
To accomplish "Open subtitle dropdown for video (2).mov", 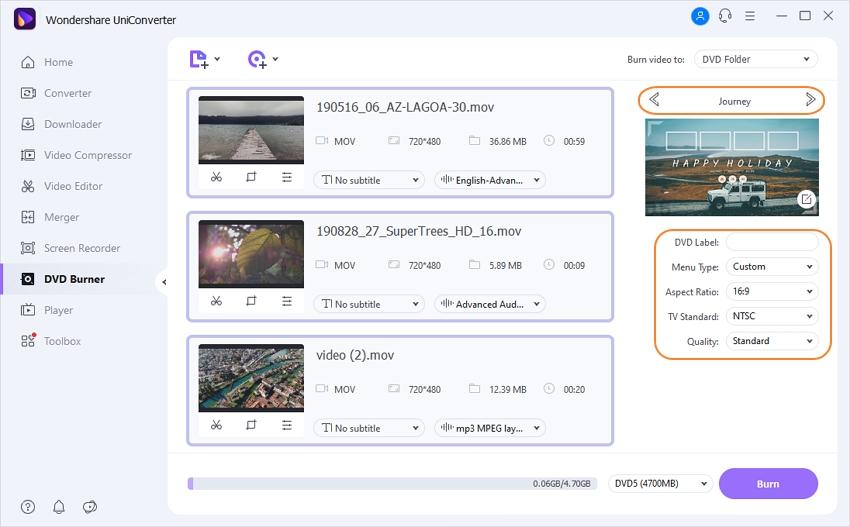I will pyautogui.click(x=369, y=428).
